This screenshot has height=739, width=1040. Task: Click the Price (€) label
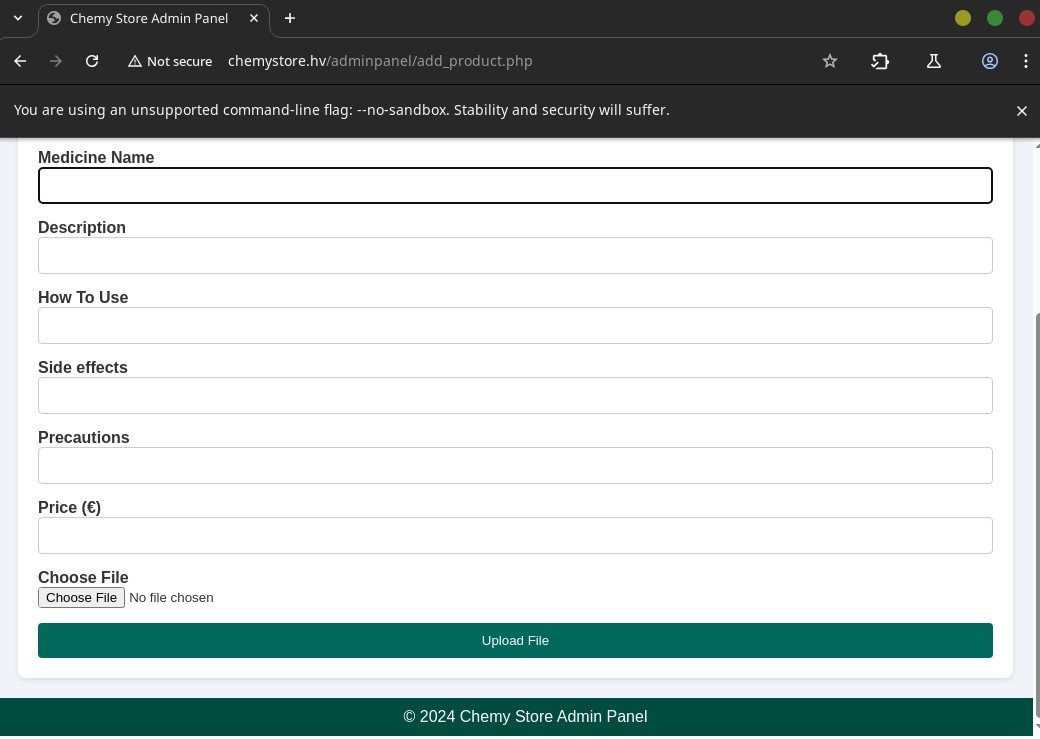point(70,507)
